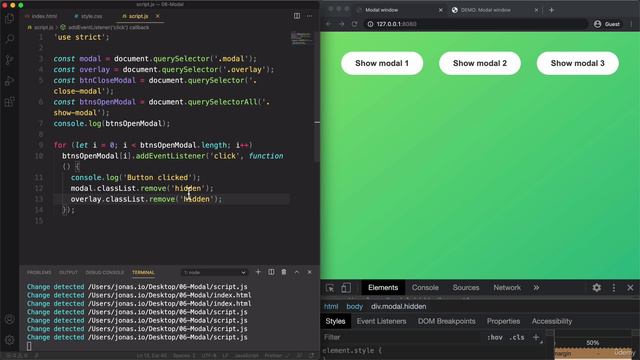Select the div.modal.hidden breadcrumb
The image size is (640, 360).
click(x=399, y=307)
